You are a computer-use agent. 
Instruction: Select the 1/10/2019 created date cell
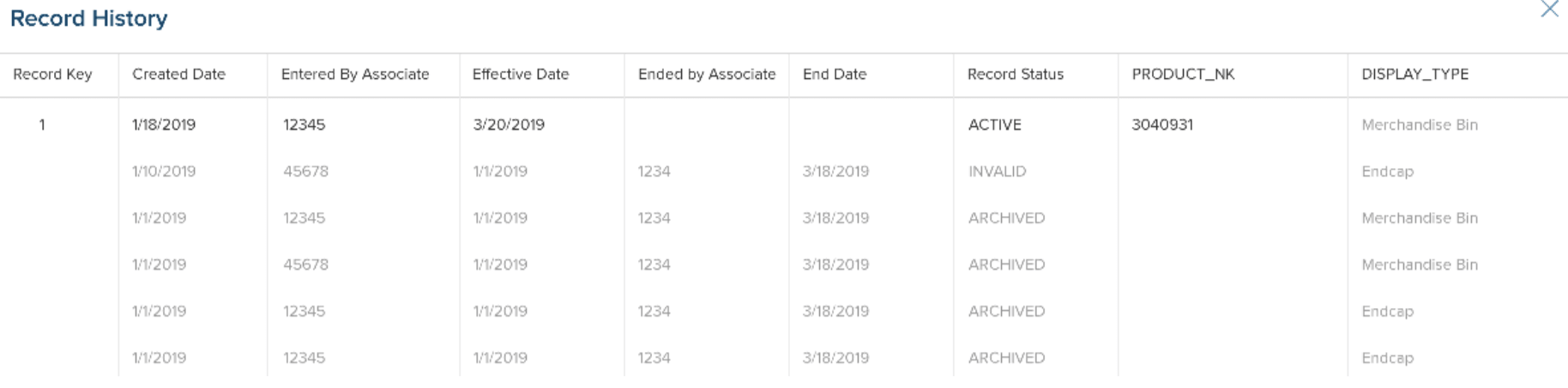click(164, 172)
